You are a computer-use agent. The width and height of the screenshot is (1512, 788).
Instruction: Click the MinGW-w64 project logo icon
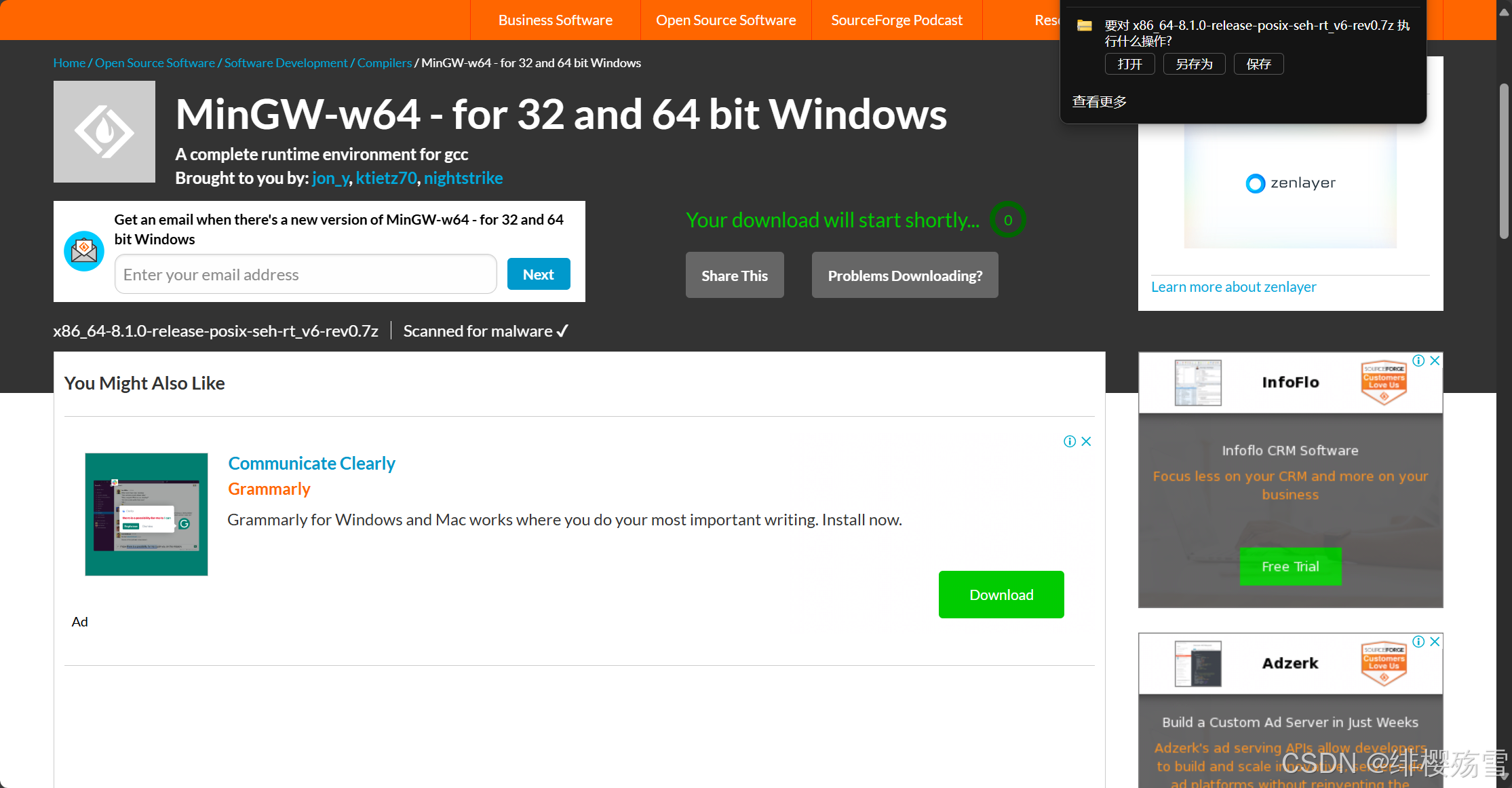(x=104, y=132)
